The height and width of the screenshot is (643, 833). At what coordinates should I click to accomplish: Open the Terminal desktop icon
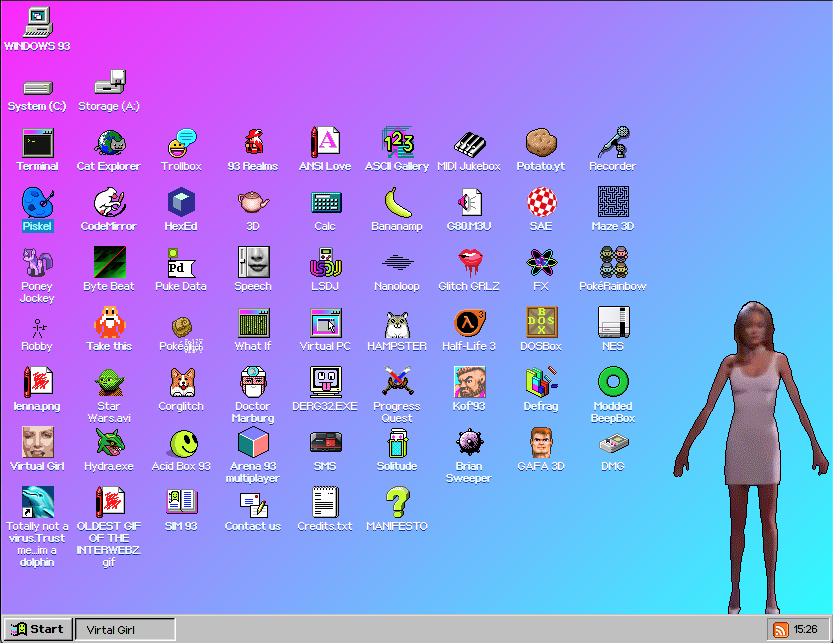click(x=38, y=144)
